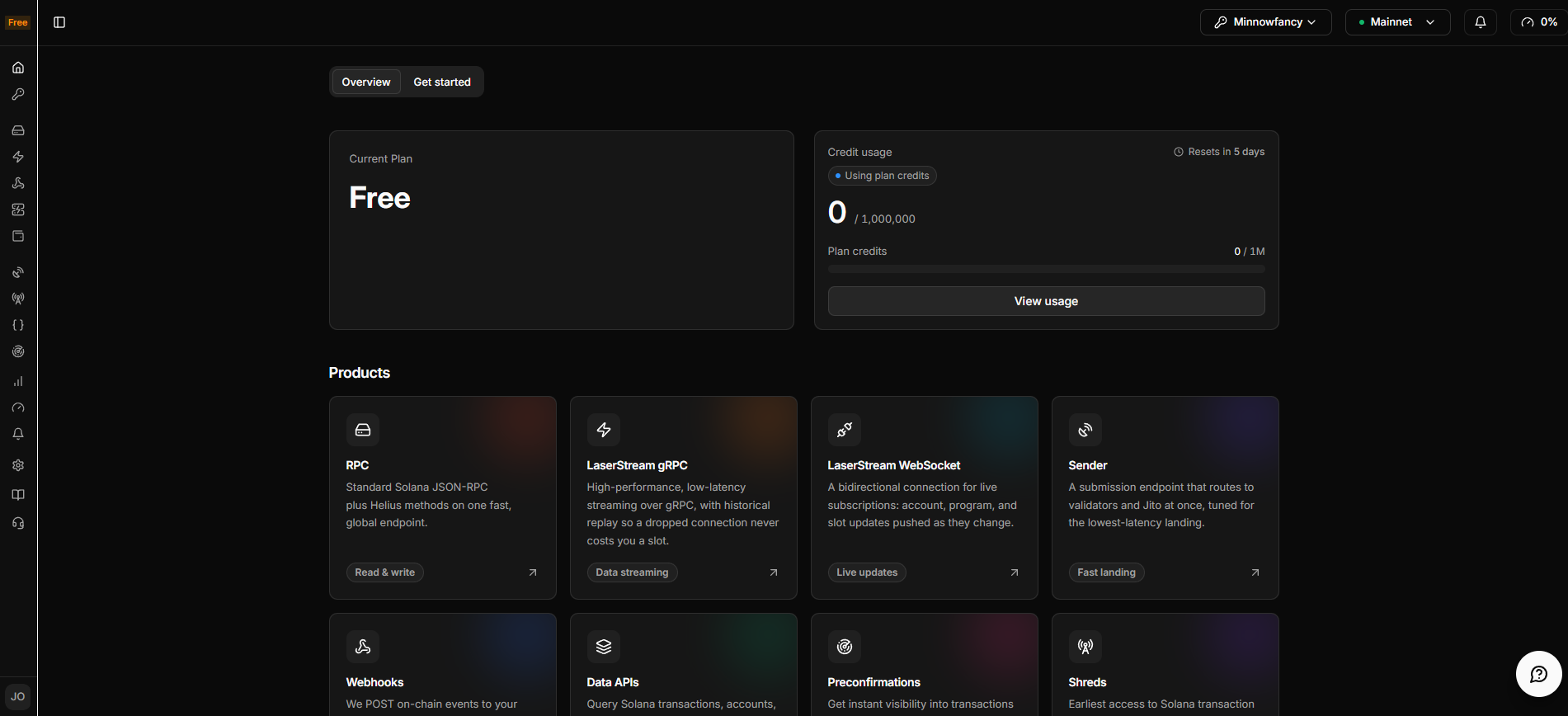Open the RPC card's arrow link

coord(533,572)
